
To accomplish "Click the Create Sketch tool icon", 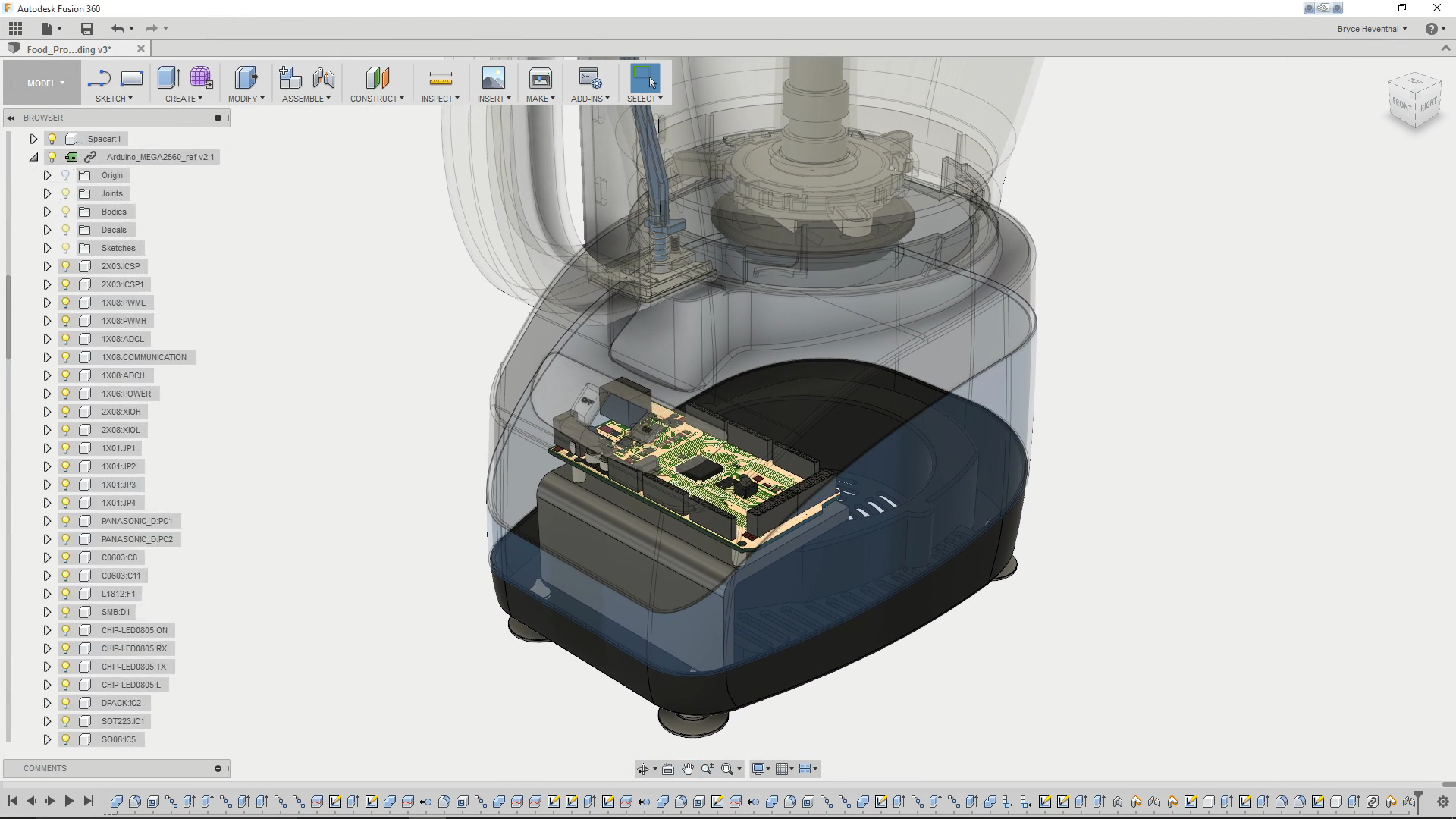I will click(x=99, y=78).
